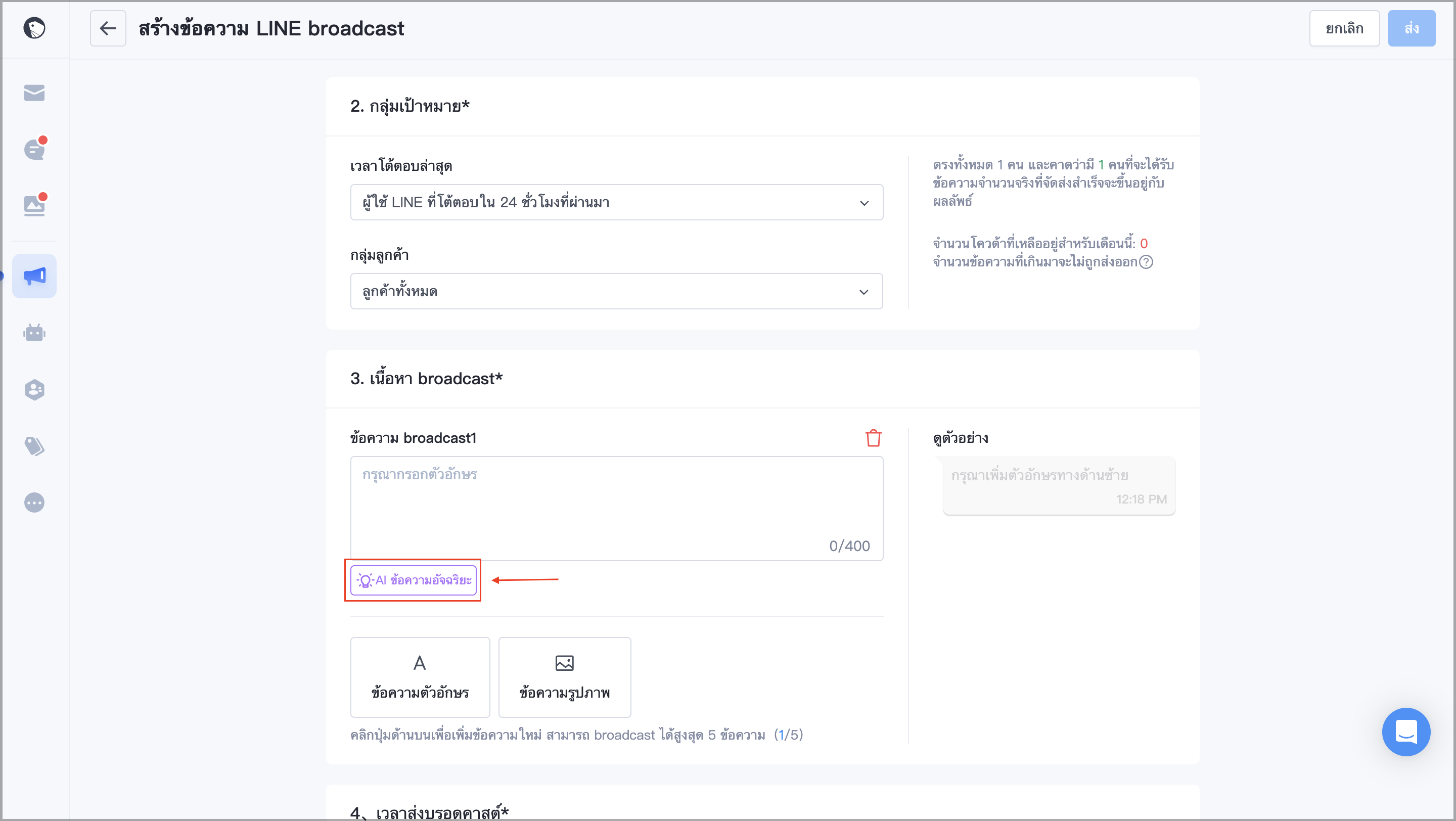Click the ส่ง send button

point(1412,28)
